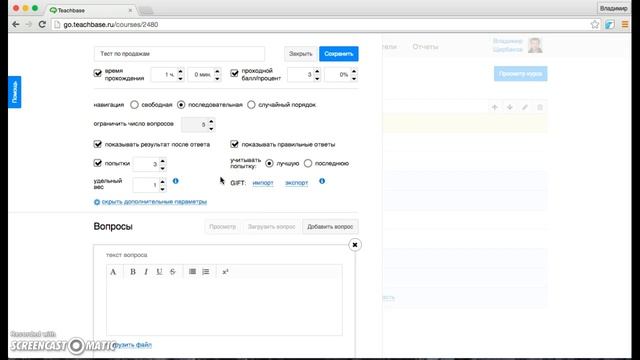The image size is (640, 360).
Task: Close the question editor with X
Action: (x=355, y=245)
